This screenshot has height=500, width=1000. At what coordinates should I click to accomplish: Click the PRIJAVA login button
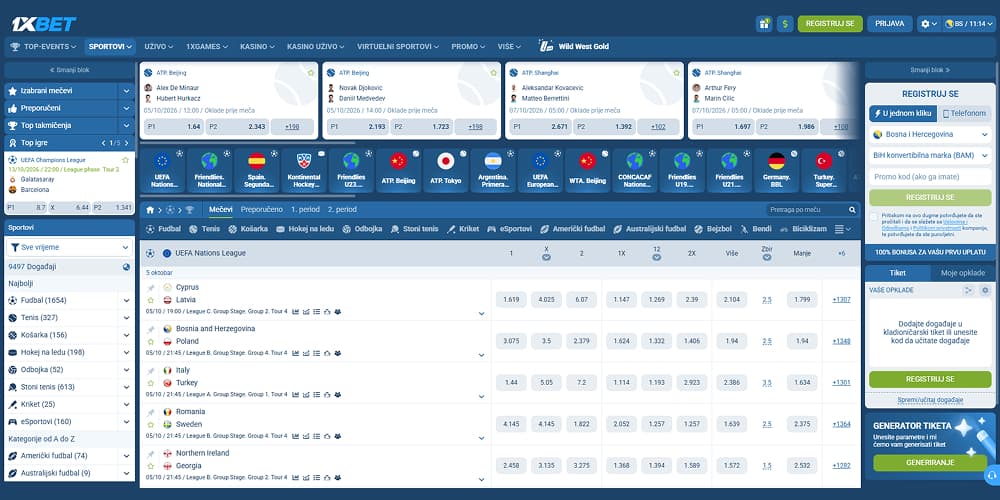click(890, 24)
